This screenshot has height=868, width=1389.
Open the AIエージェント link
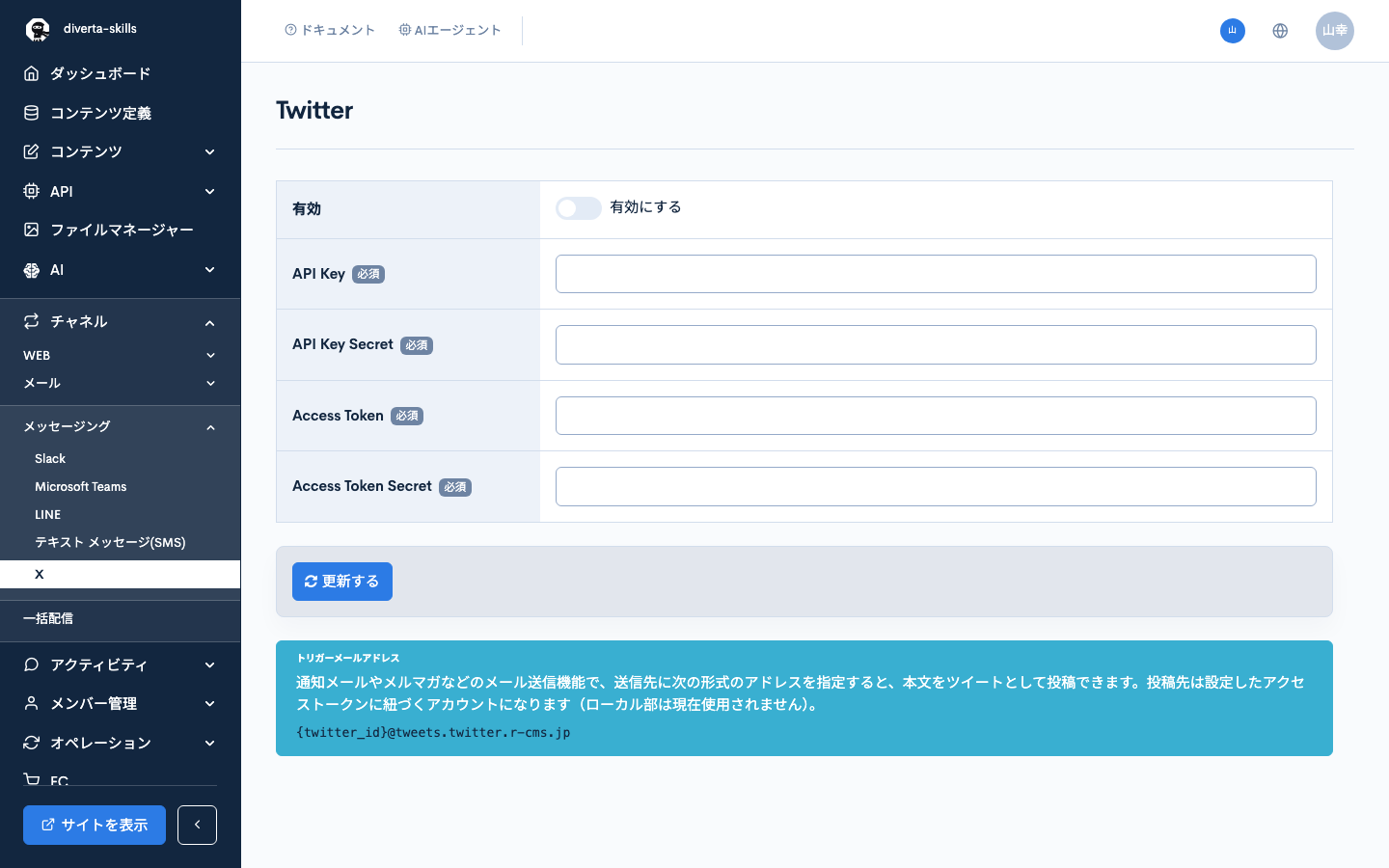pos(449,31)
